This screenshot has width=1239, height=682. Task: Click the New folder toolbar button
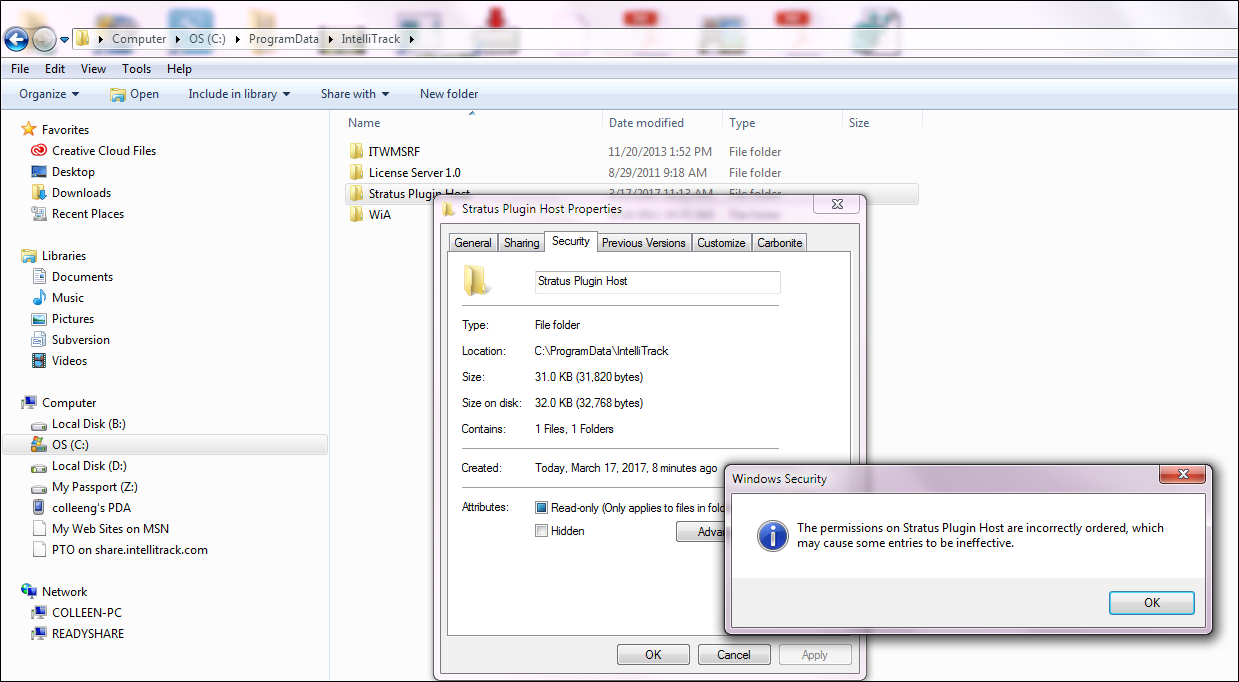coord(449,94)
